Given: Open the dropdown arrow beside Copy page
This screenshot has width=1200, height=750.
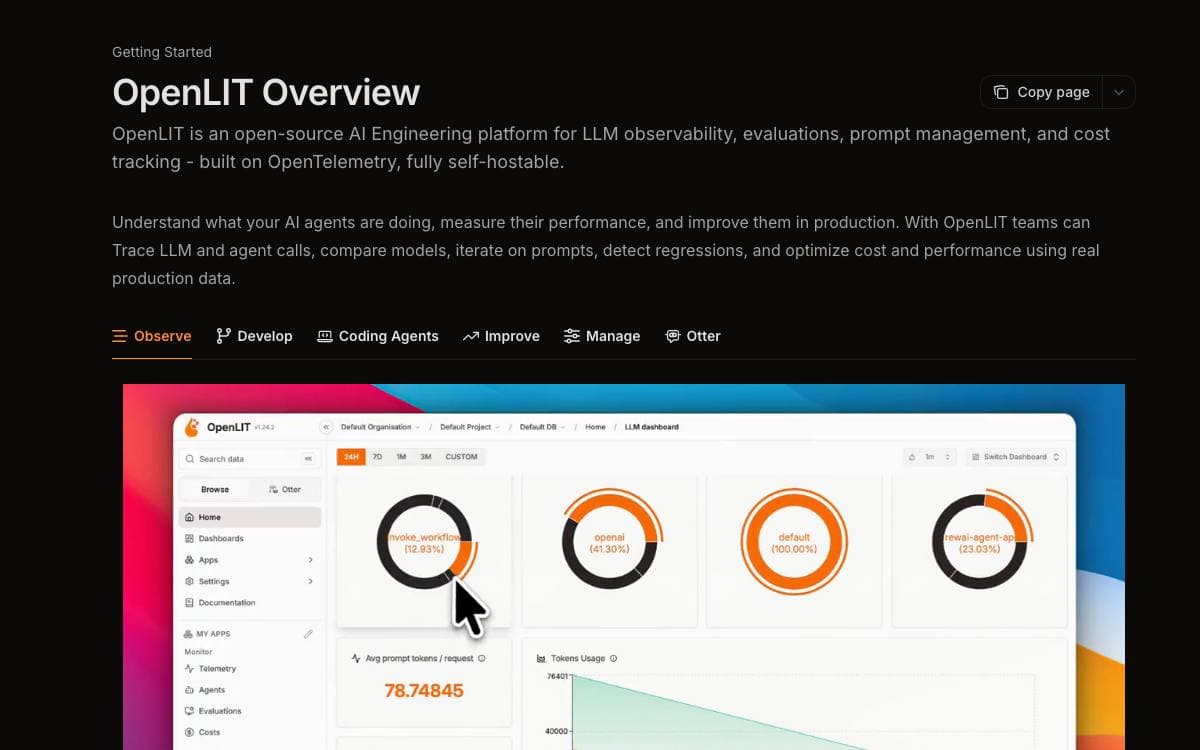Looking at the screenshot, I should pyautogui.click(x=1119, y=92).
